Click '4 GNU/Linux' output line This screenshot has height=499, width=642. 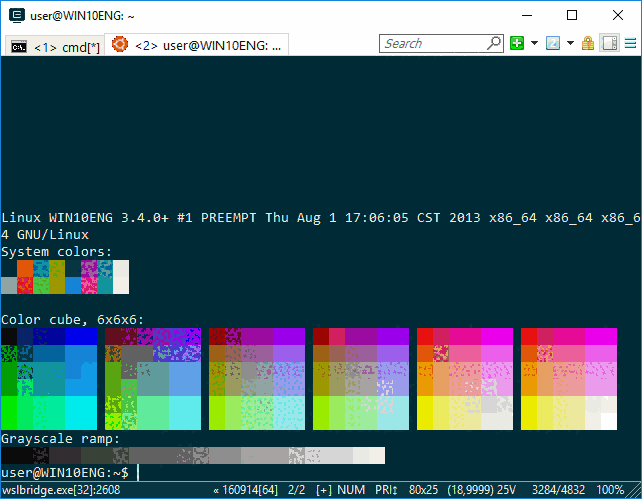click(45, 235)
